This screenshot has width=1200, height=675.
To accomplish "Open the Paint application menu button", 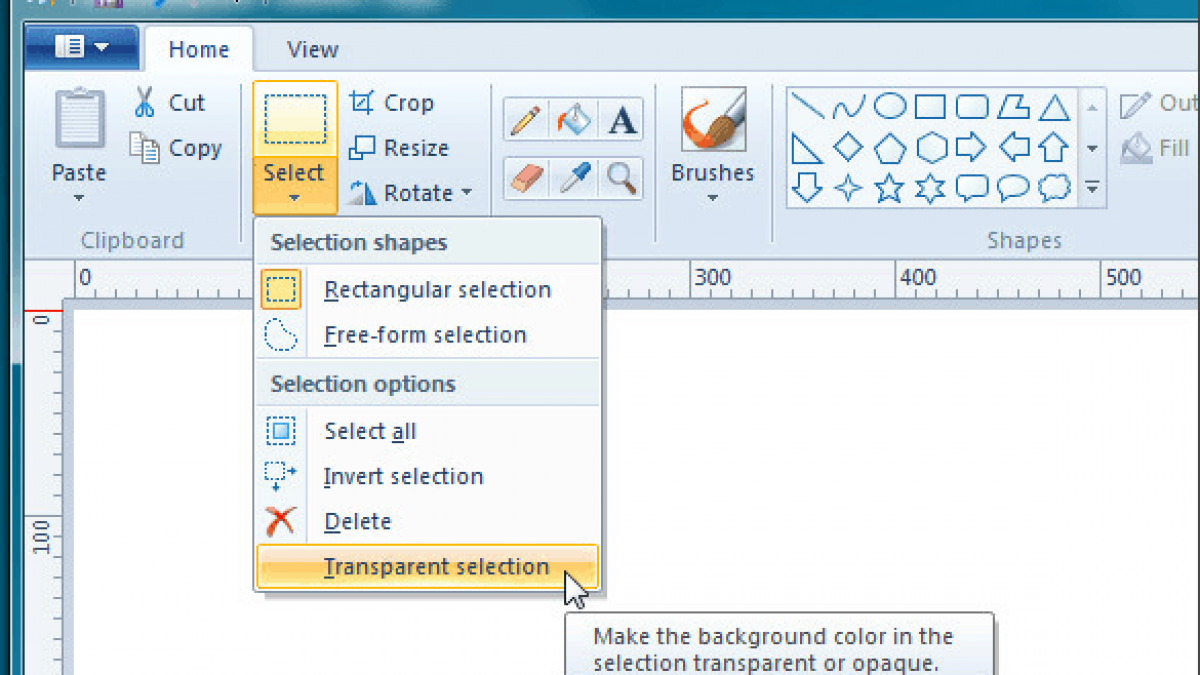I will coord(82,48).
